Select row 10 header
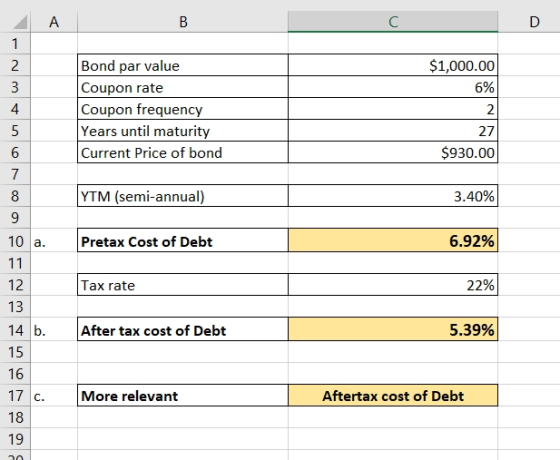Image resolution: width=560 pixels, height=460 pixels. (15, 240)
